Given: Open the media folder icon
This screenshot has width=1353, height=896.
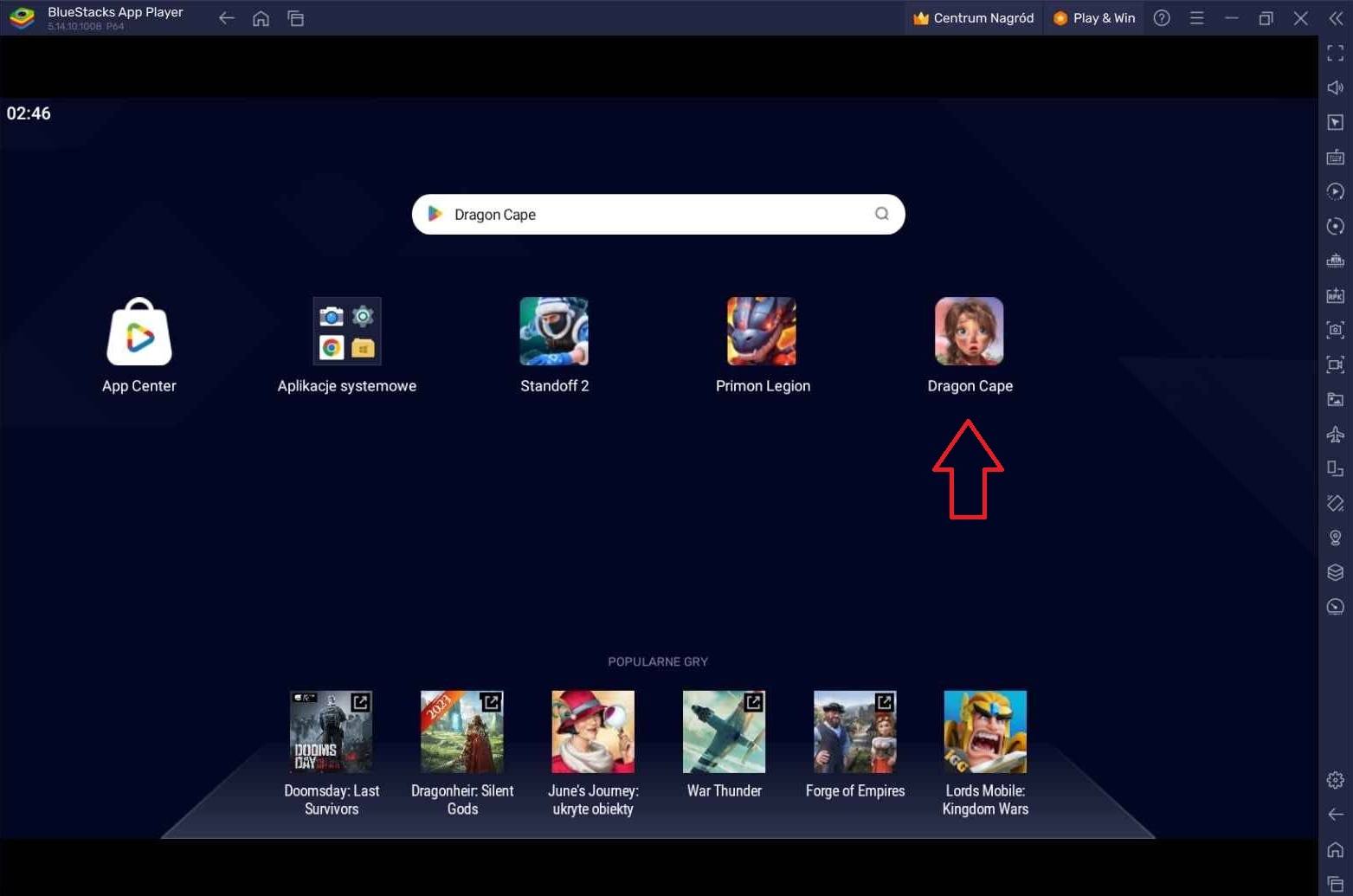Looking at the screenshot, I should point(1335,399).
